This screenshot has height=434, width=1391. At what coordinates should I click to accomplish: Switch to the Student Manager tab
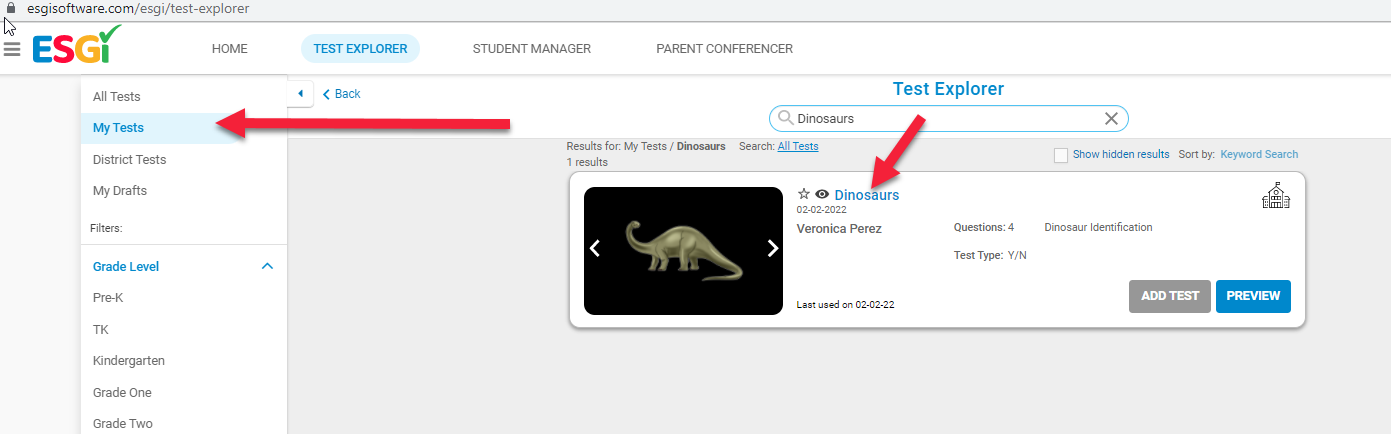coord(532,48)
